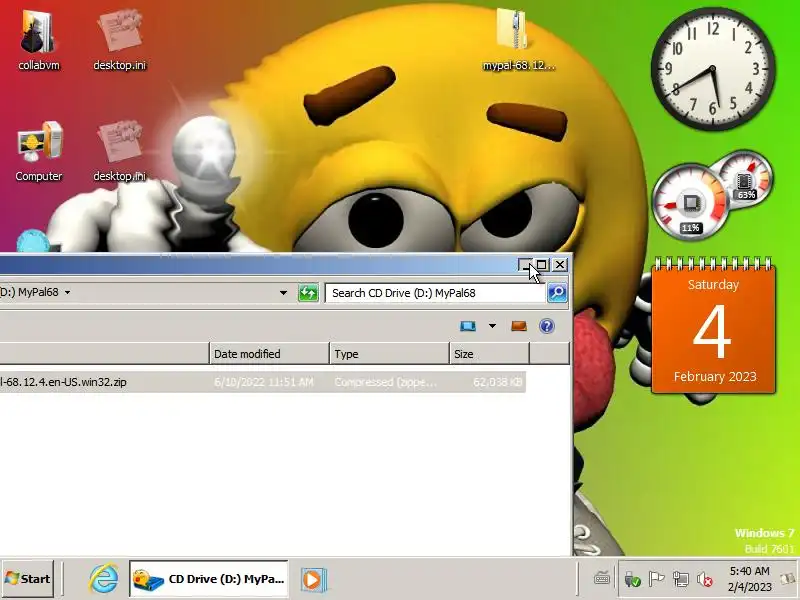Viewport: 800px width, 600px height.
Task: Open the Computer desktop icon
Action: click(x=39, y=151)
